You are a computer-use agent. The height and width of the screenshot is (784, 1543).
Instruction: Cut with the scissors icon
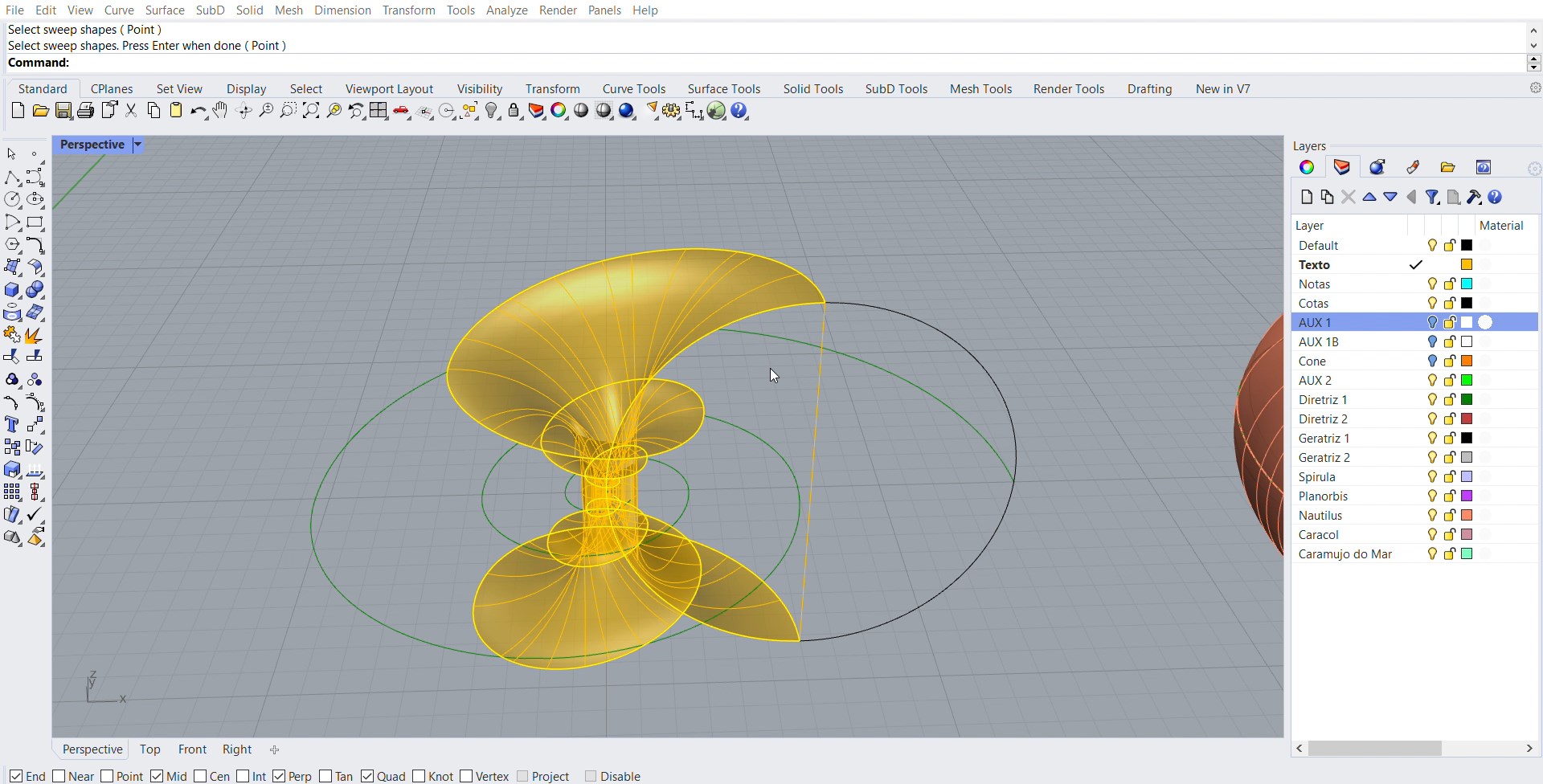131,111
